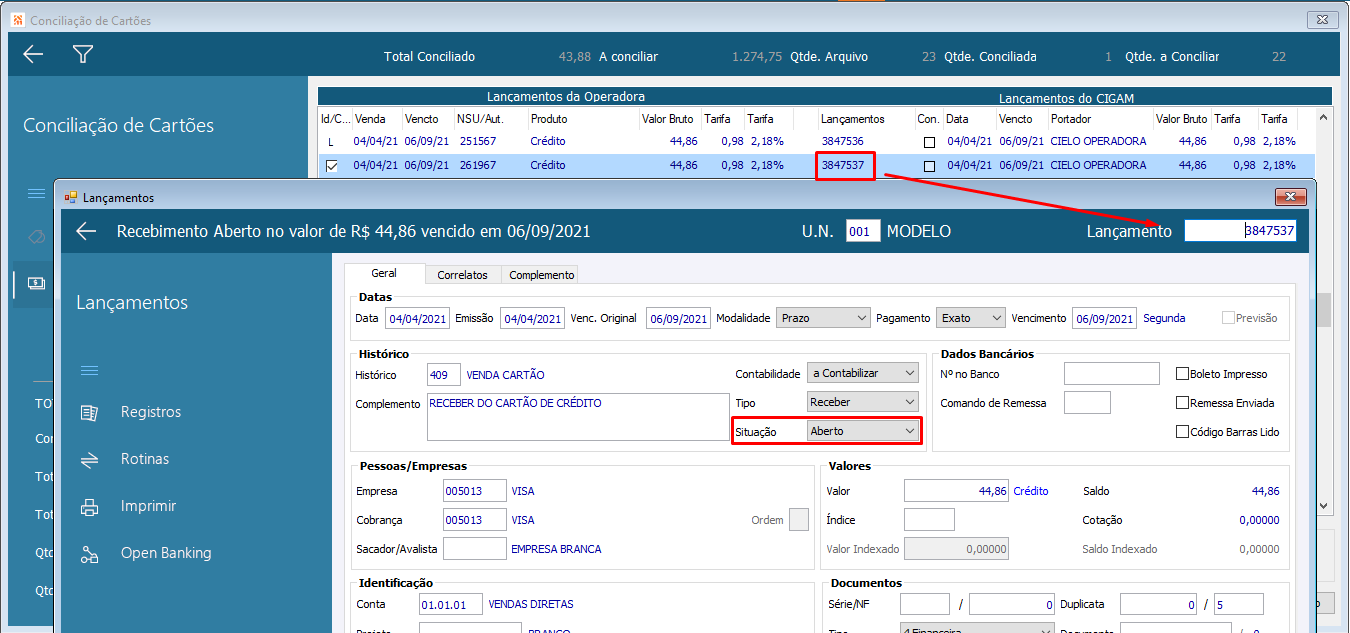Viewport: 1350px width, 633px height.
Task: Click lançamento 3847536 in the grid
Action: pos(843,142)
